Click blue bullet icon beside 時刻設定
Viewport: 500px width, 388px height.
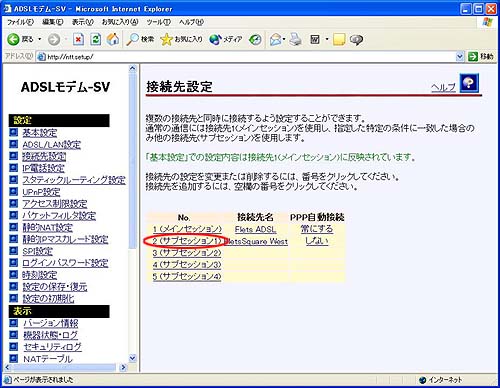(x=13, y=274)
